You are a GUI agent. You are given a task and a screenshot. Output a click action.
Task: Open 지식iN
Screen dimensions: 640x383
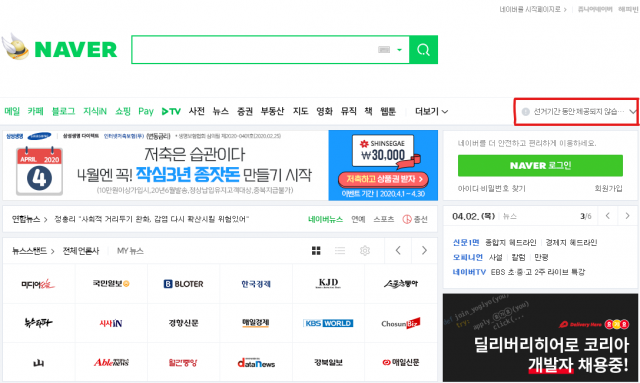pyautogui.click(x=95, y=111)
